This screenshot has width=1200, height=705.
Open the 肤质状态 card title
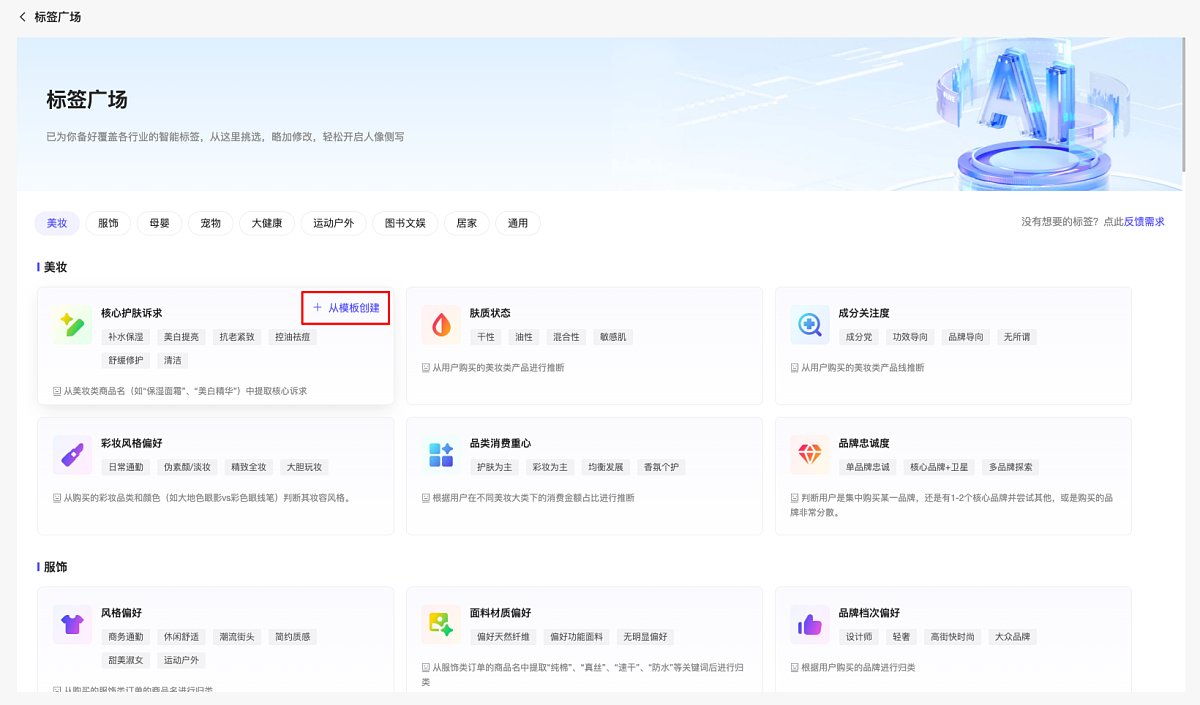click(490, 313)
